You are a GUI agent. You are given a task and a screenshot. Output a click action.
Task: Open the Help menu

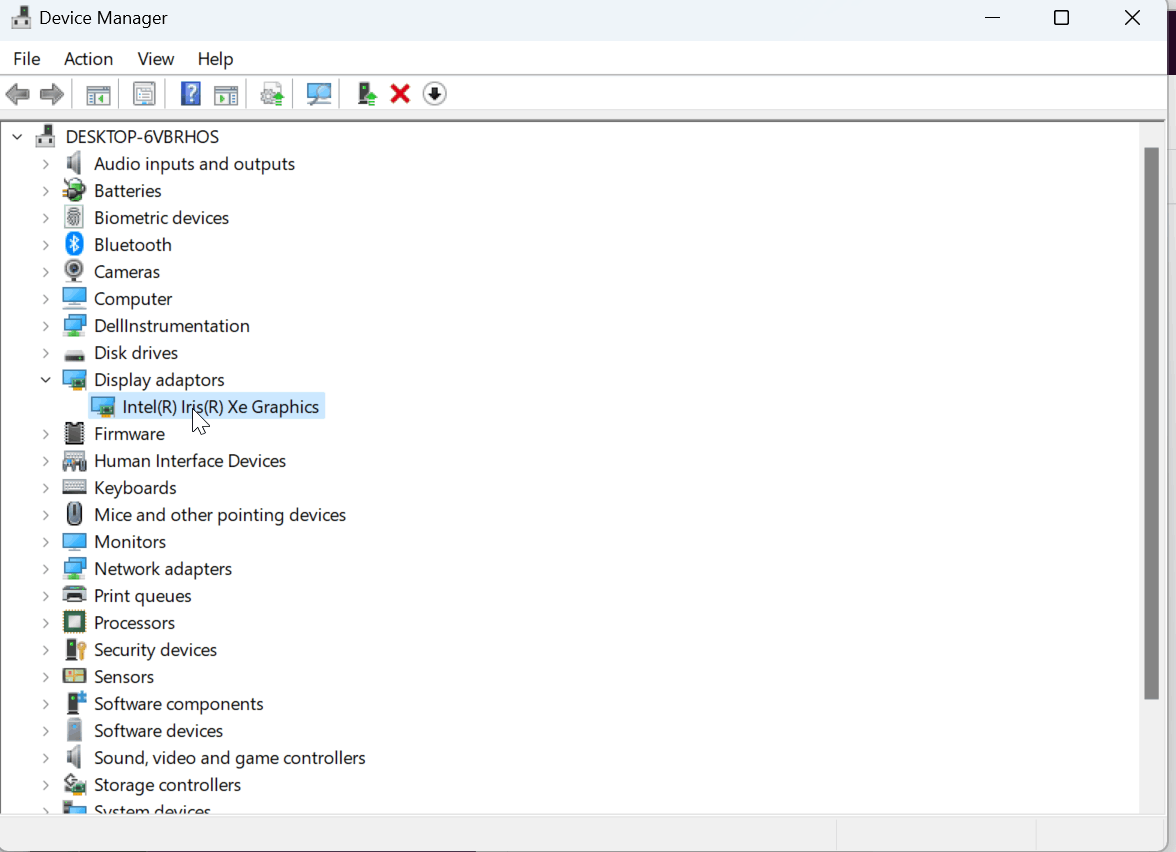(x=215, y=58)
